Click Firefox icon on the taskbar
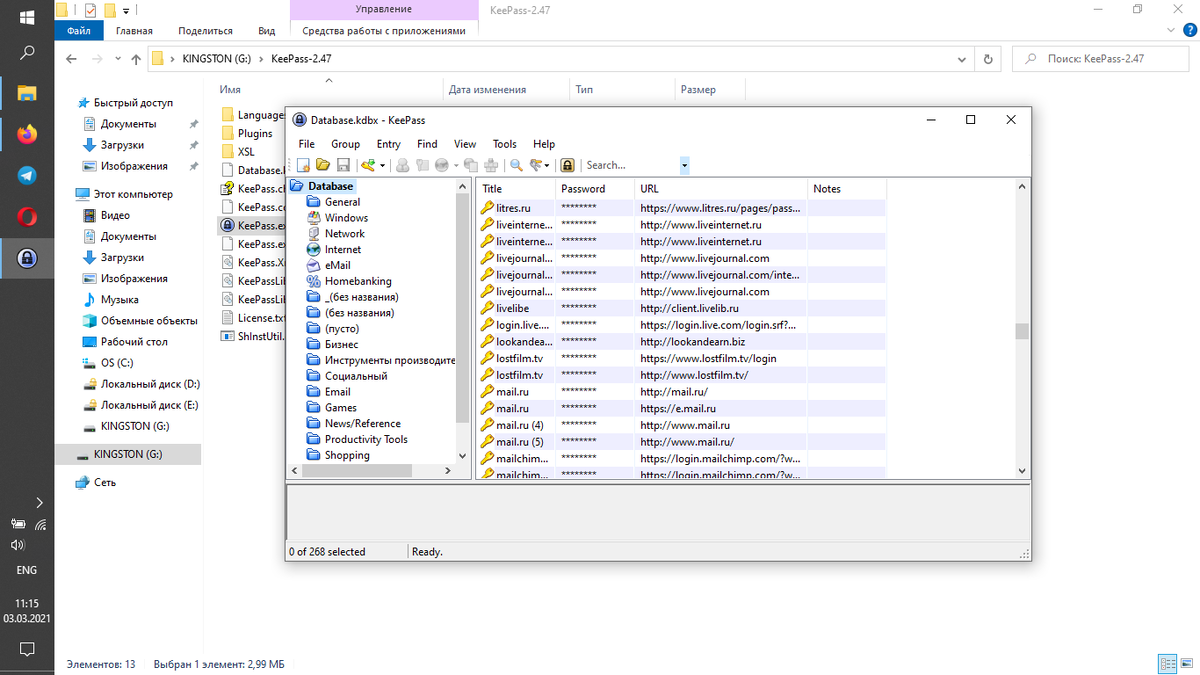 tap(28, 134)
